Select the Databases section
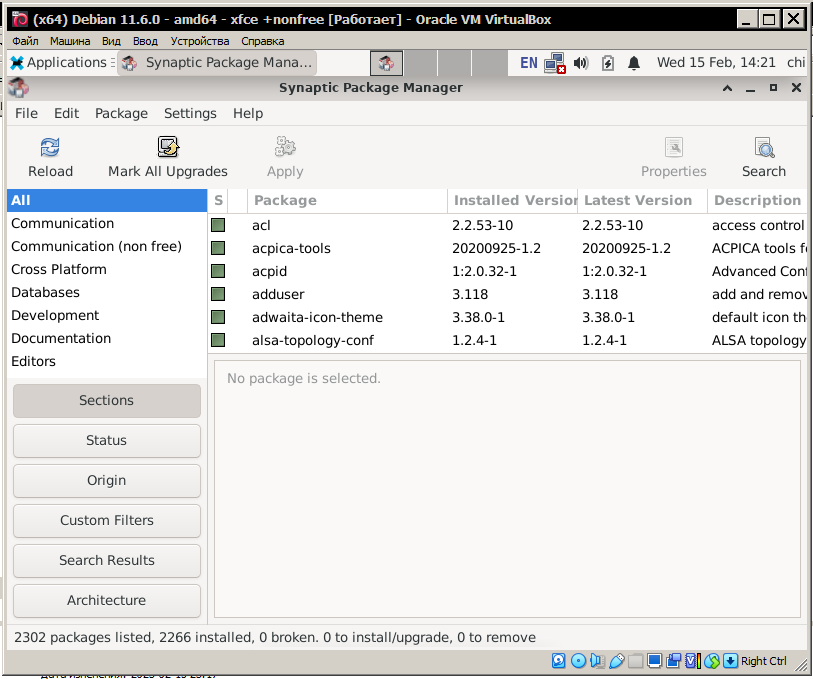Image resolution: width=813 pixels, height=679 pixels. pyautogui.click(x=107, y=292)
